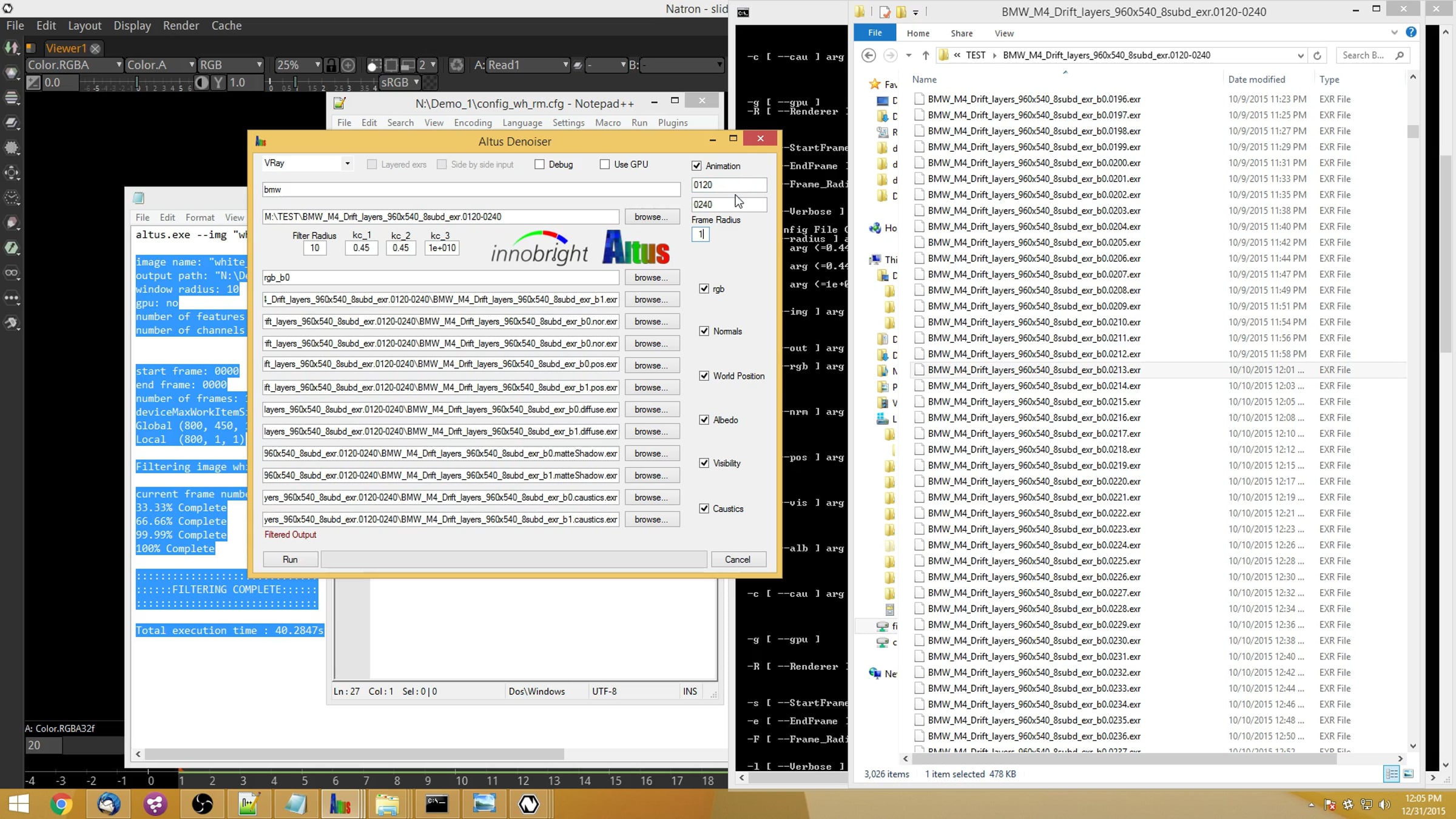1456x819 pixels.
Task: Open the Cache menu in Natron
Action: tap(226, 25)
